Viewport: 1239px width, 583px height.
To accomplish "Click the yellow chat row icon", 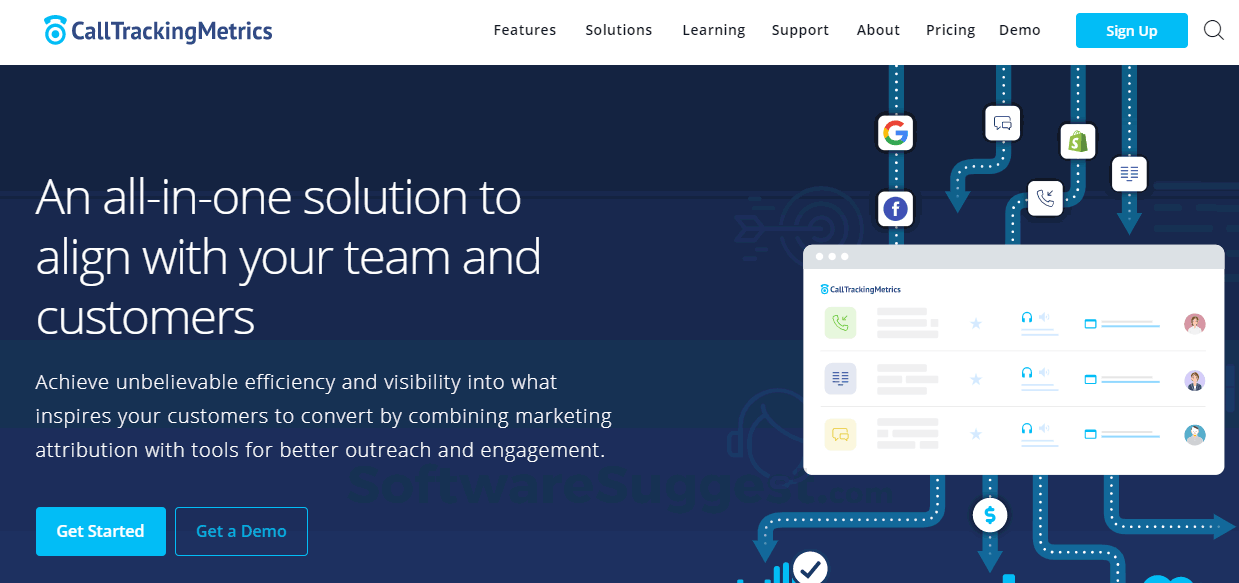I will [x=840, y=434].
